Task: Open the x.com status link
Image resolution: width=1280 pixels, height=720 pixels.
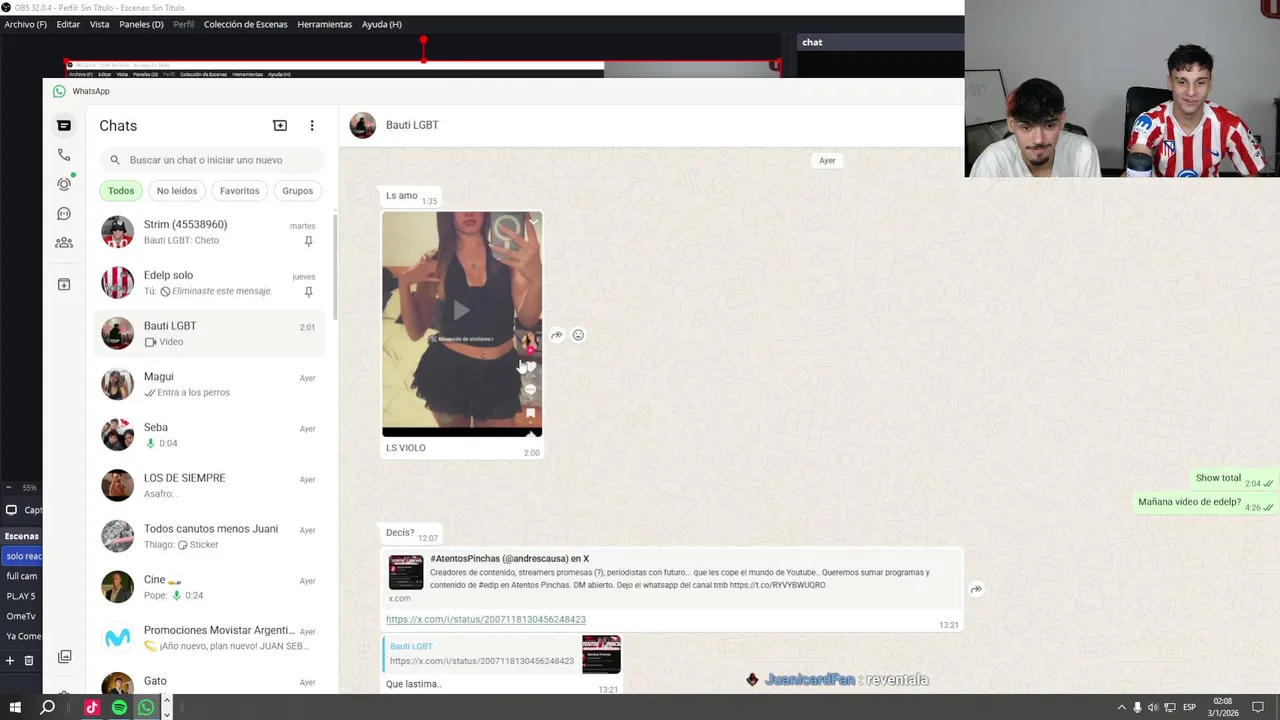Action: tap(486, 619)
